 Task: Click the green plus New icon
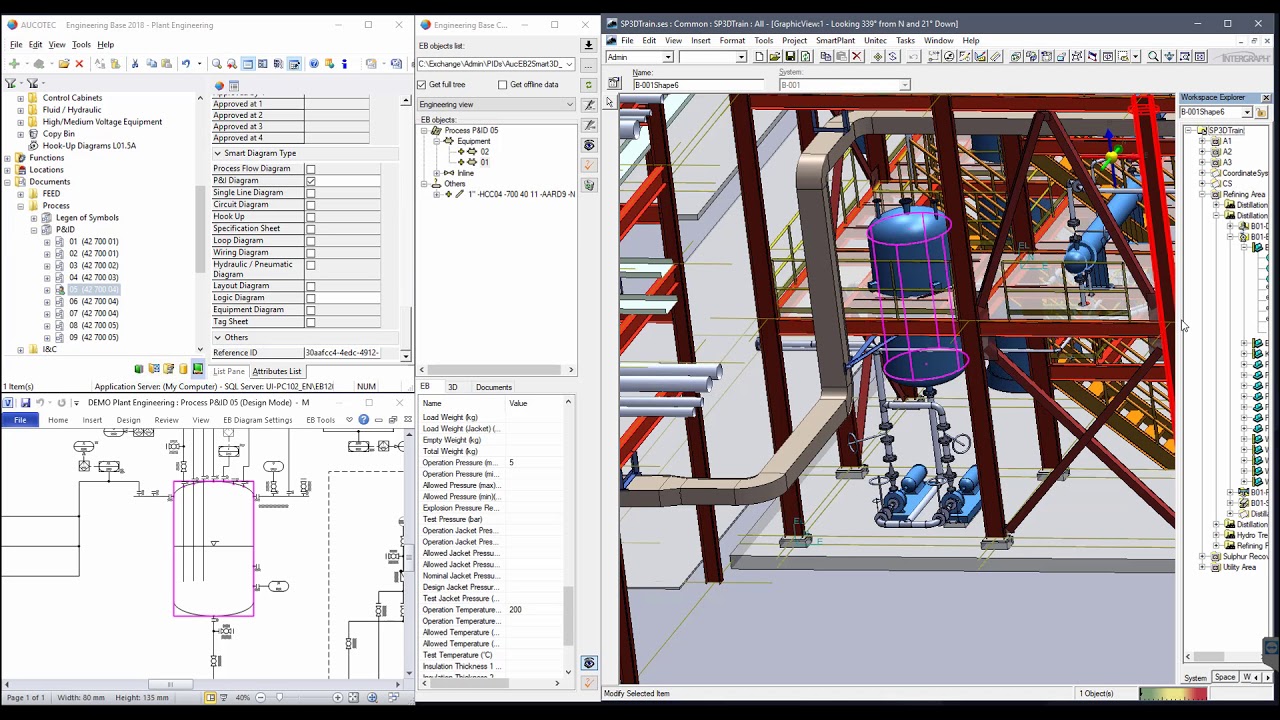[x=14, y=64]
